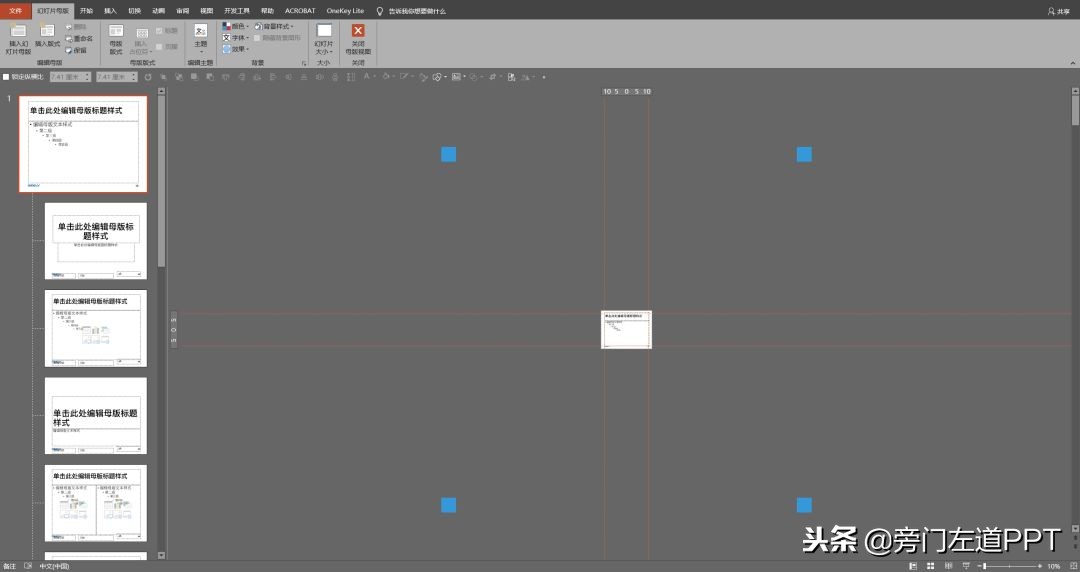Open the Background Styles dropdown
The height and width of the screenshot is (572, 1080).
[273, 26]
